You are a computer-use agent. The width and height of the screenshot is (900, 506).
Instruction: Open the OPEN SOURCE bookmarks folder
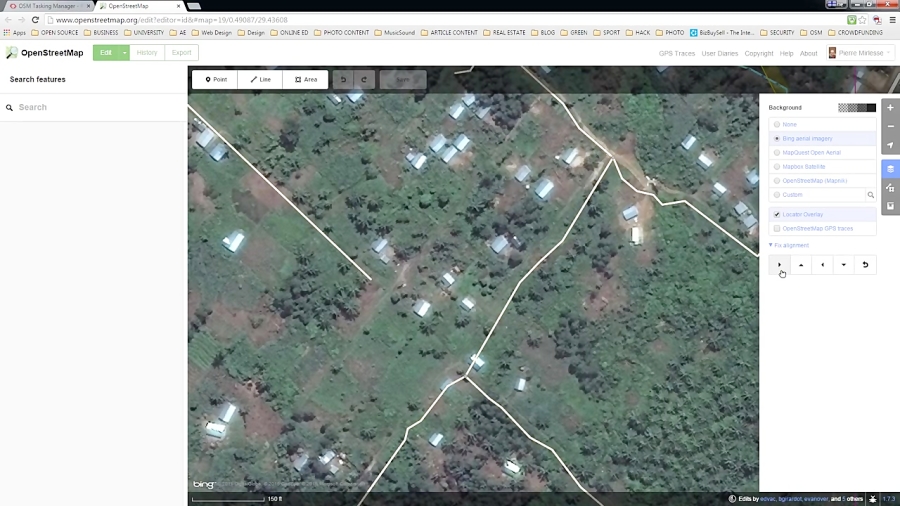[55, 33]
